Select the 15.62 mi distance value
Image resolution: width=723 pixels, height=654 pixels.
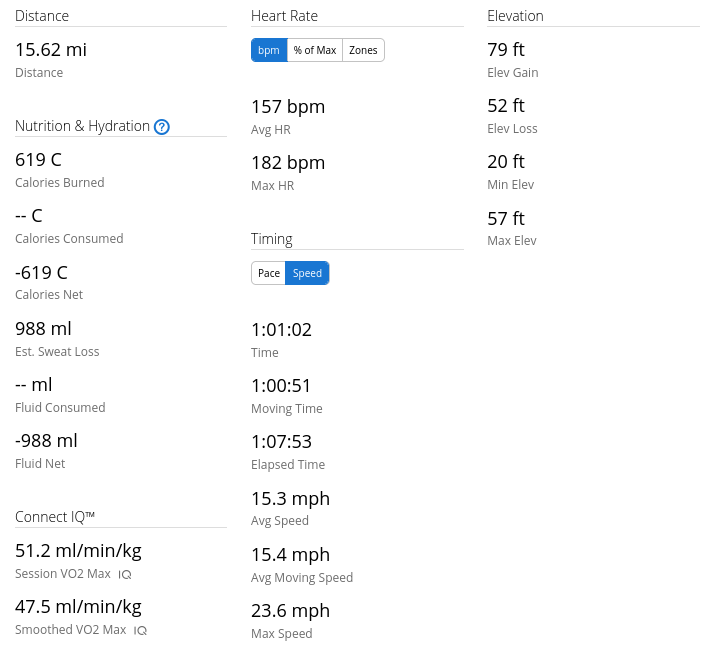tap(51, 50)
